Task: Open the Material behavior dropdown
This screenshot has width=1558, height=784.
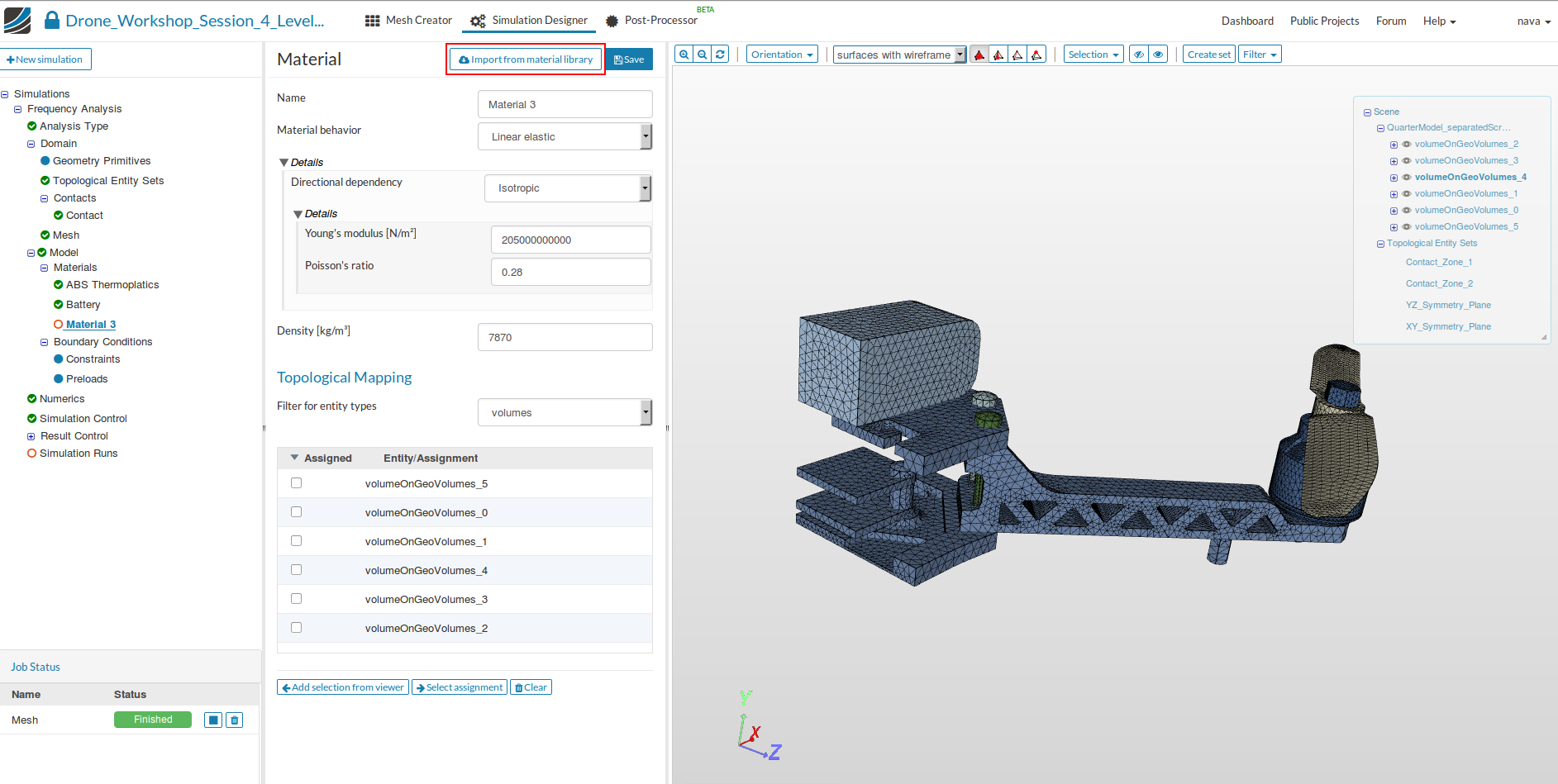Action: (x=565, y=137)
